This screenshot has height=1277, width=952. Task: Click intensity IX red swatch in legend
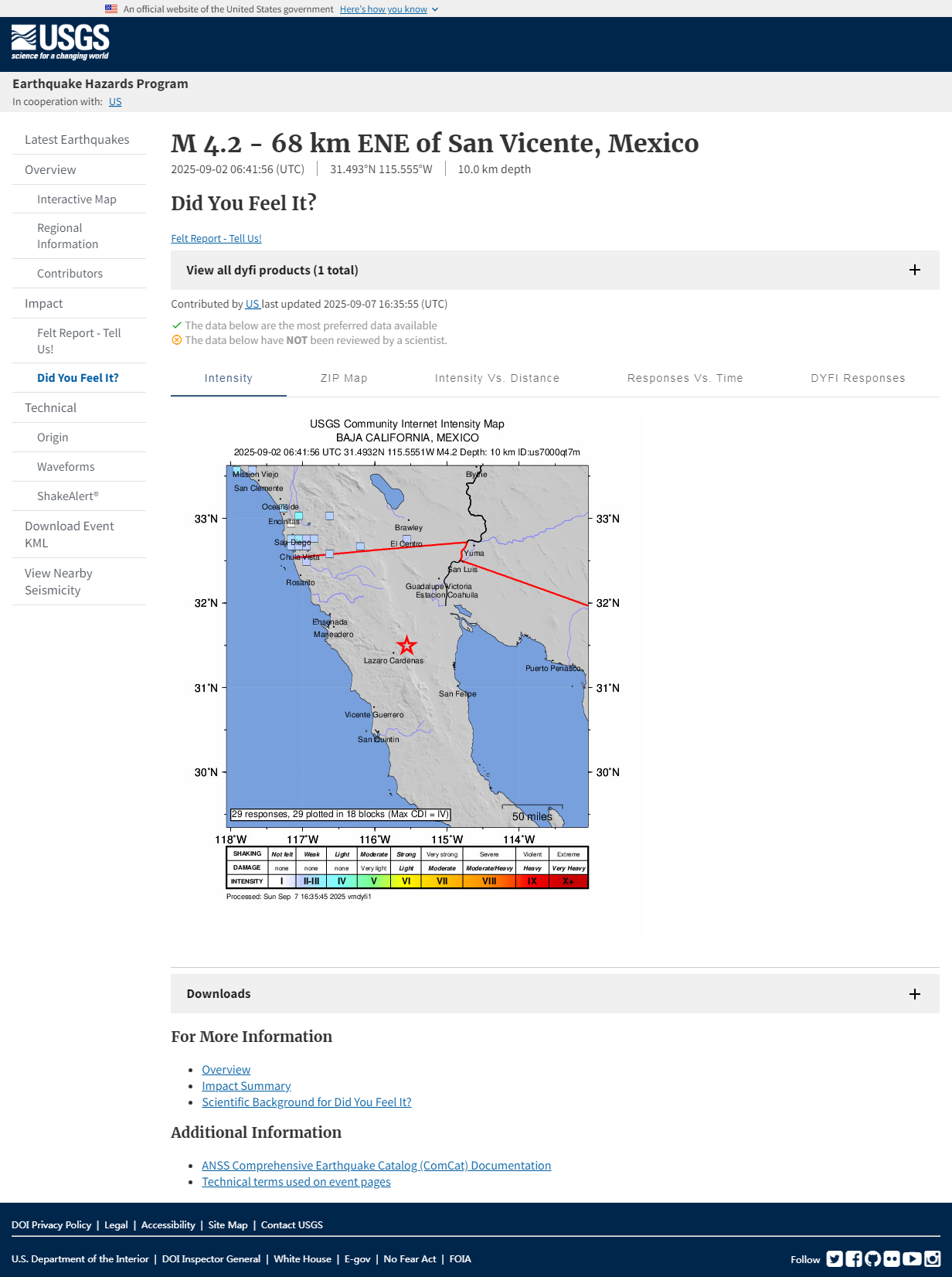tap(532, 881)
